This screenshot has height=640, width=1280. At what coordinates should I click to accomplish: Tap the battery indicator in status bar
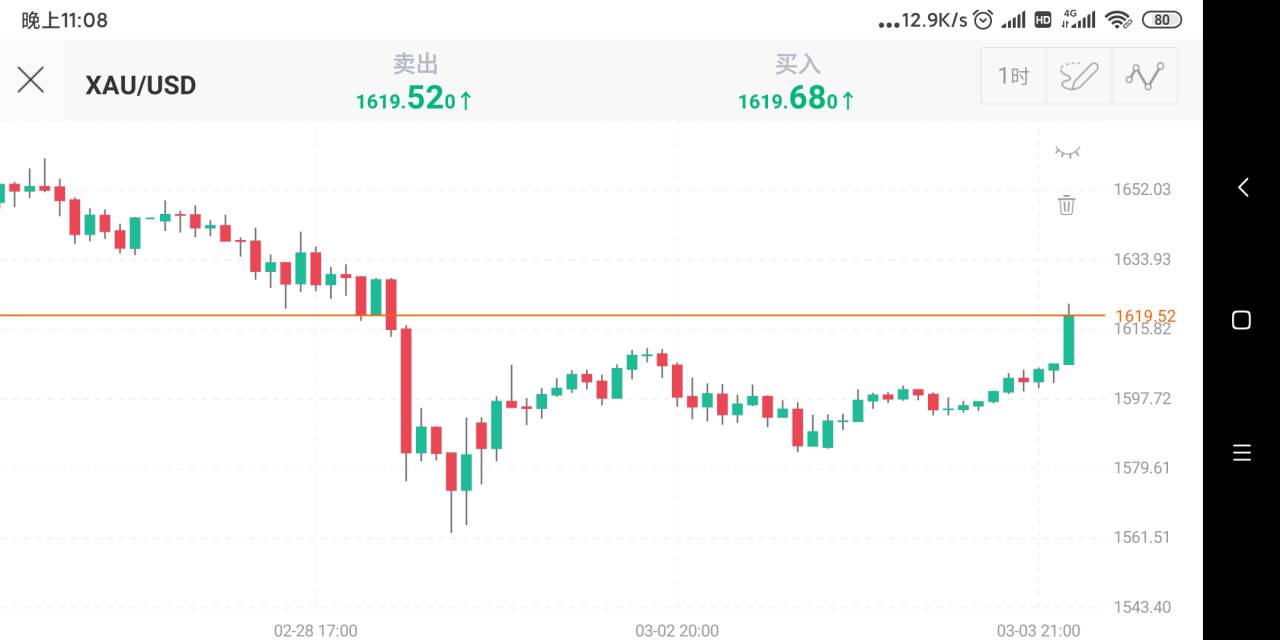point(1162,20)
